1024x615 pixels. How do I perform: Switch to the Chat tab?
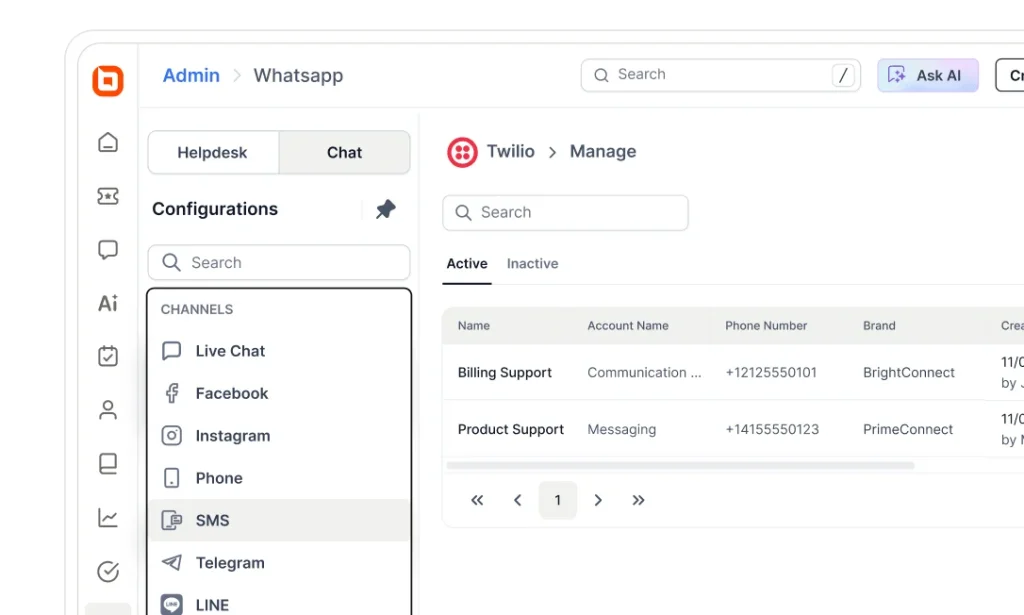click(x=344, y=153)
